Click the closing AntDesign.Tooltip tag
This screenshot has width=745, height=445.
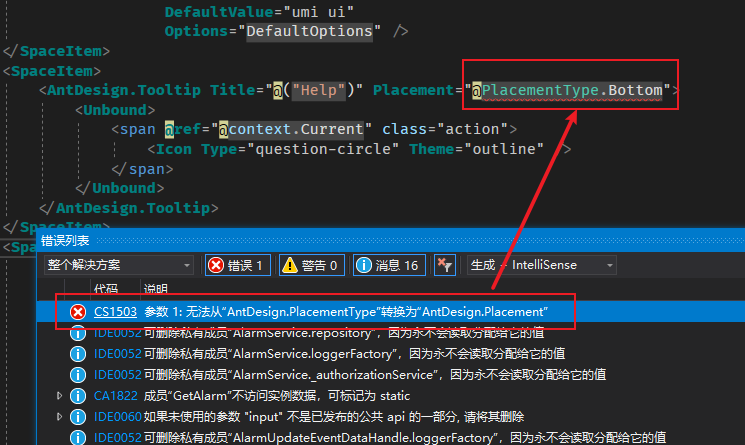click(x=129, y=208)
